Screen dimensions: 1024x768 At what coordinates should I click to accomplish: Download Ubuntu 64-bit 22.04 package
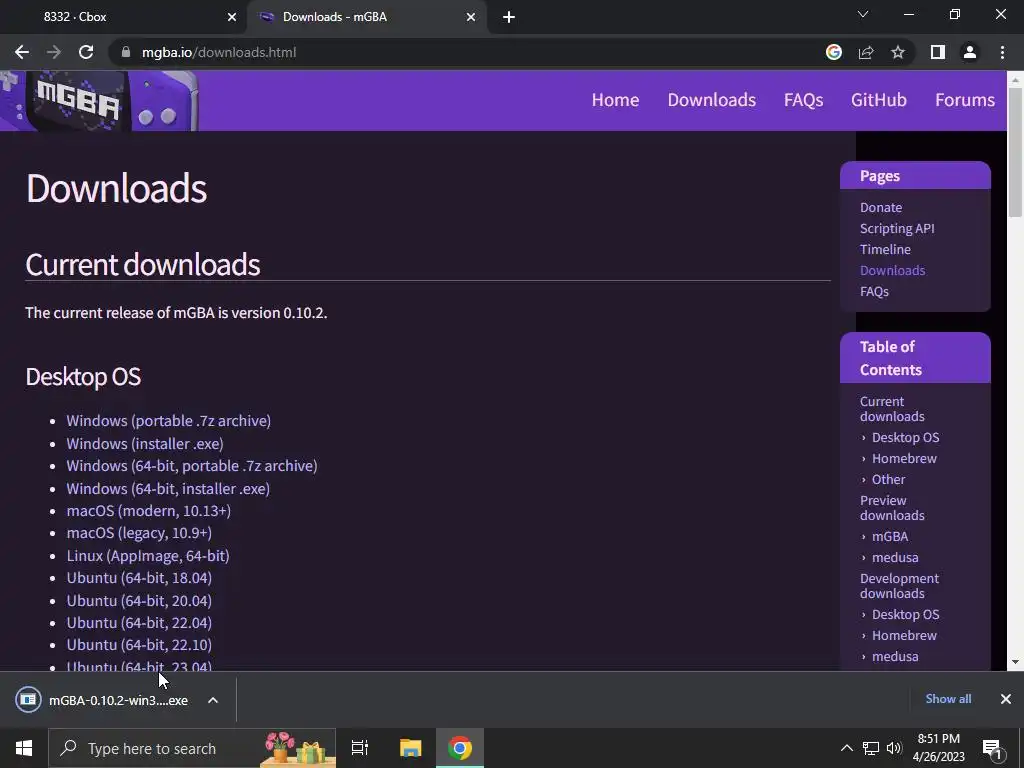point(139,623)
